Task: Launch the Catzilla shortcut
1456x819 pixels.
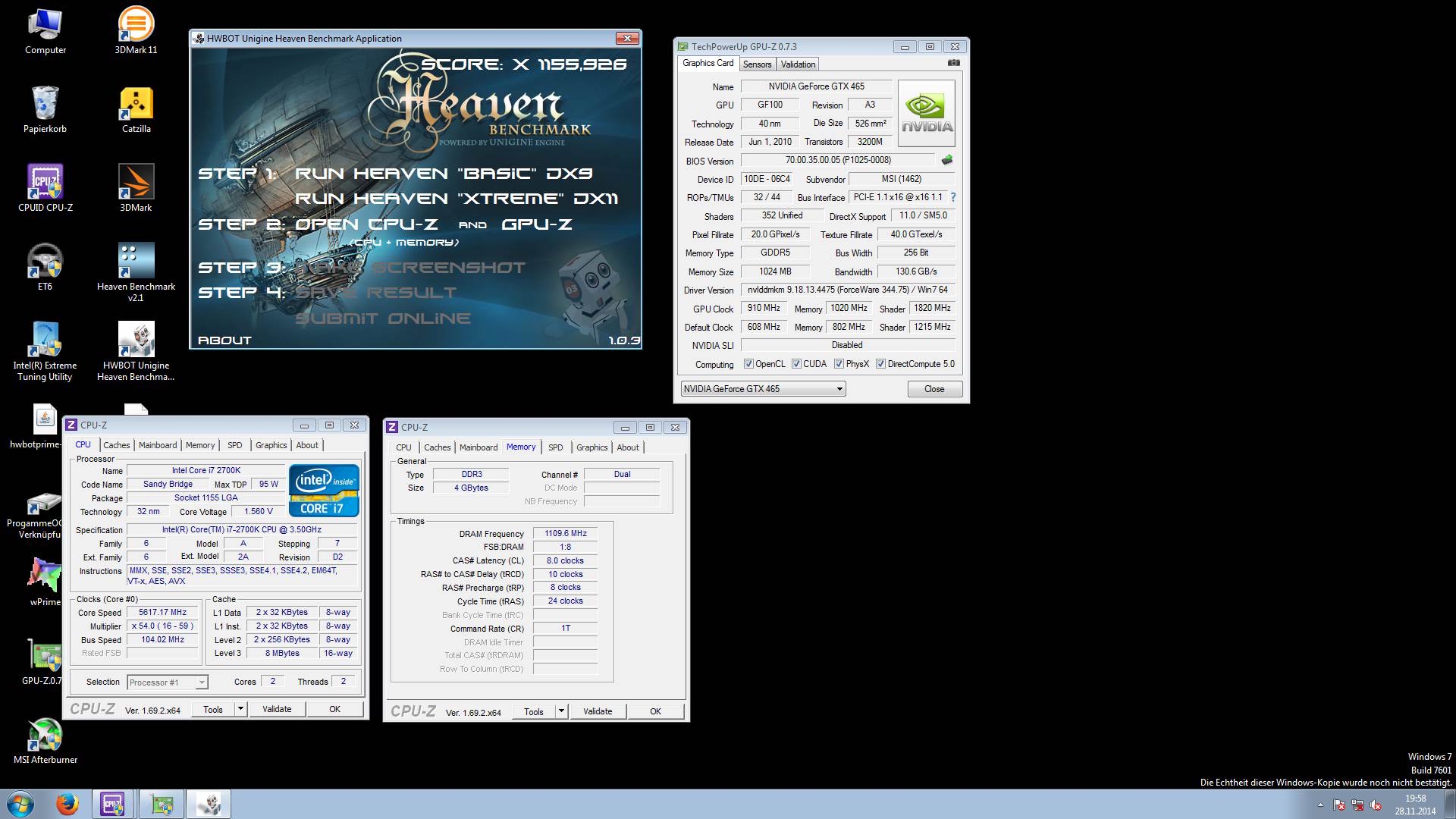Action: coord(136,110)
